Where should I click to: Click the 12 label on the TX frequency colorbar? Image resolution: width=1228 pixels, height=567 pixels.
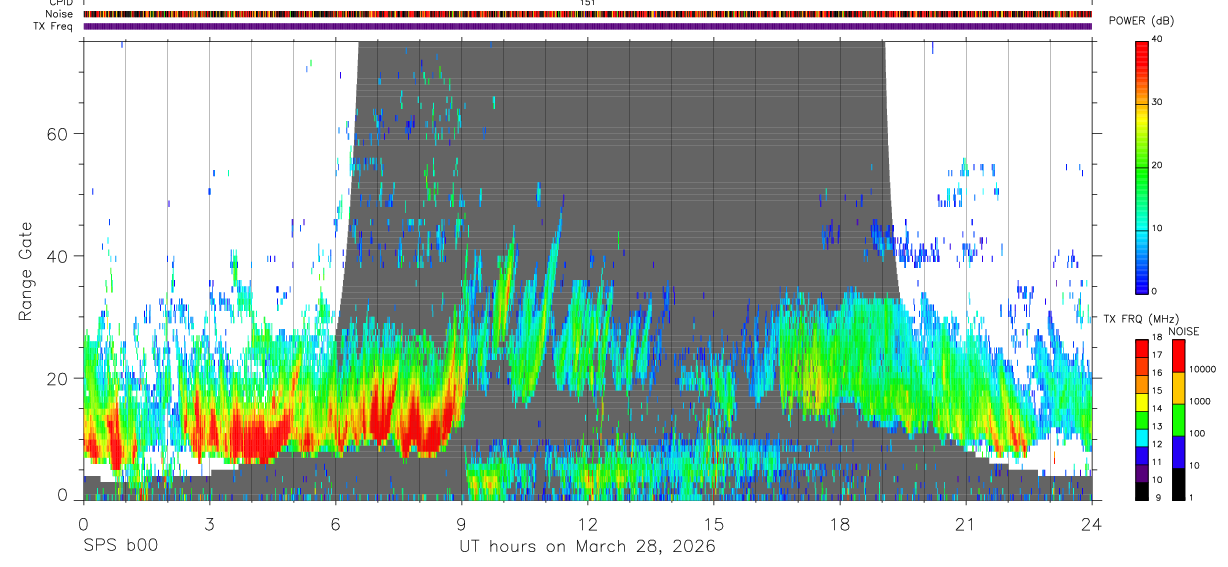coord(1156,444)
